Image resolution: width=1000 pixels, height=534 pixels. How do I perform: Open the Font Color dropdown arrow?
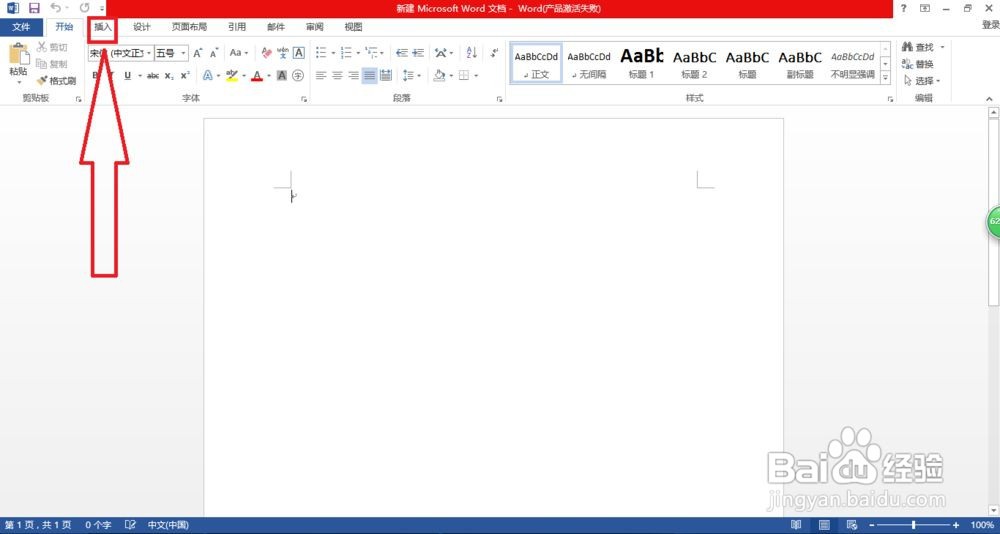[268, 76]
